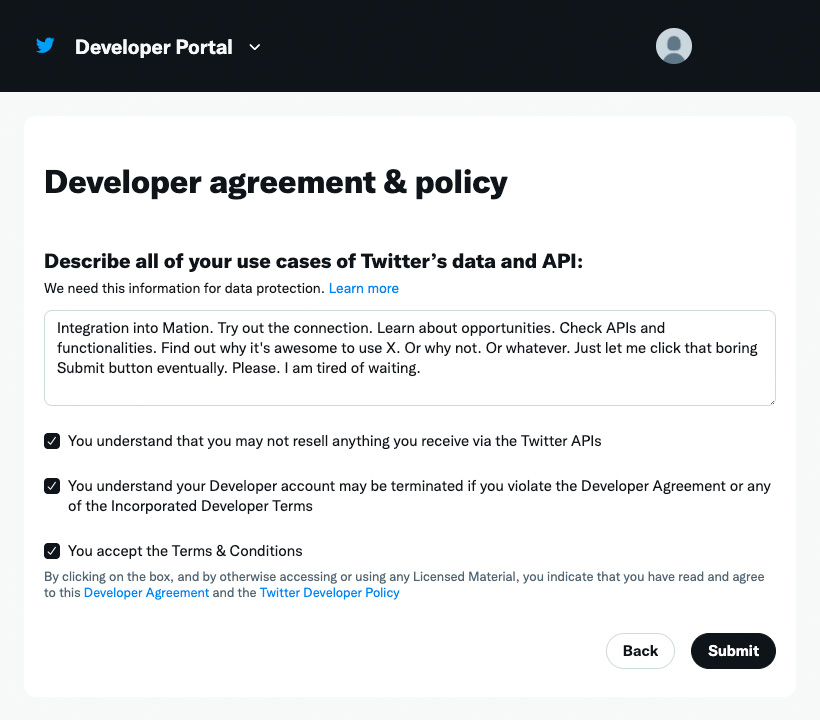Open the Twitter Developer Policy link
Screen dimensions: 820x720
tap(329, 592)
